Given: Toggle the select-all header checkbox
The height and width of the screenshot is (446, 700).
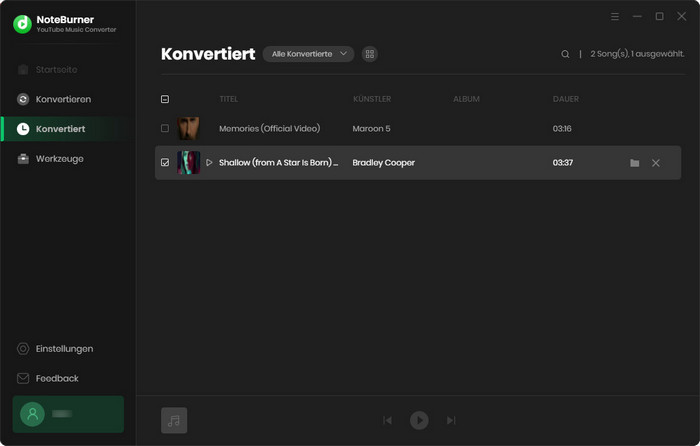Looking at the screenshot, I should point(165,99).
